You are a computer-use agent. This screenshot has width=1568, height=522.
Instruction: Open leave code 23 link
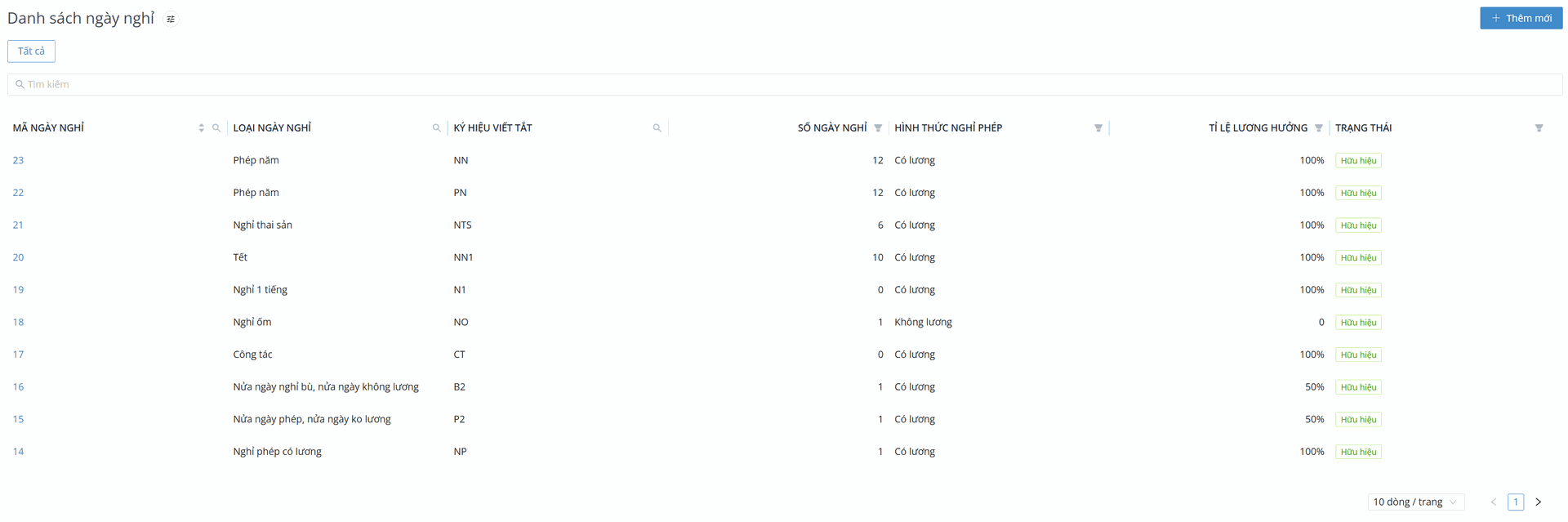(18, 161)
